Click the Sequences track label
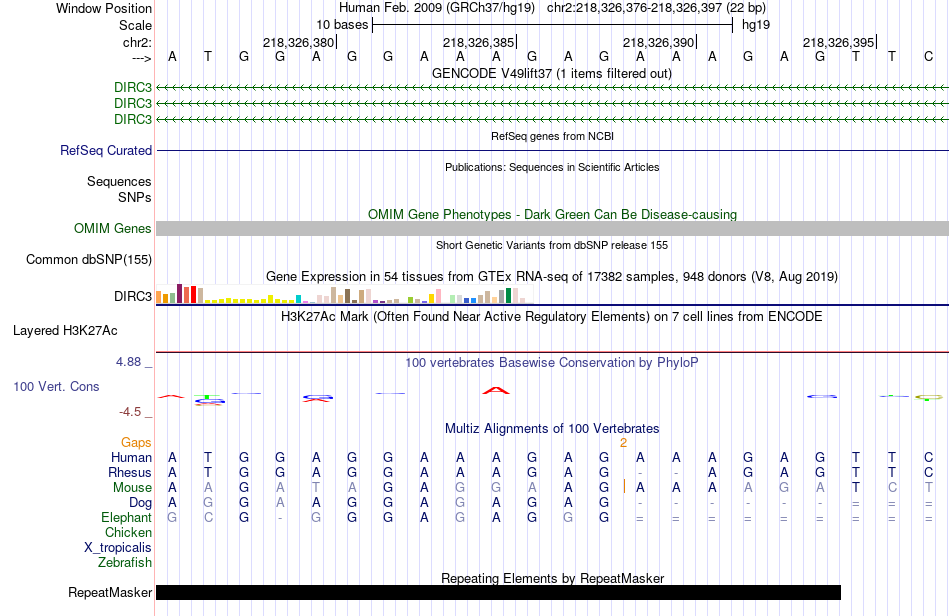This screenshot has height=616, width=950. coord(119,181)
